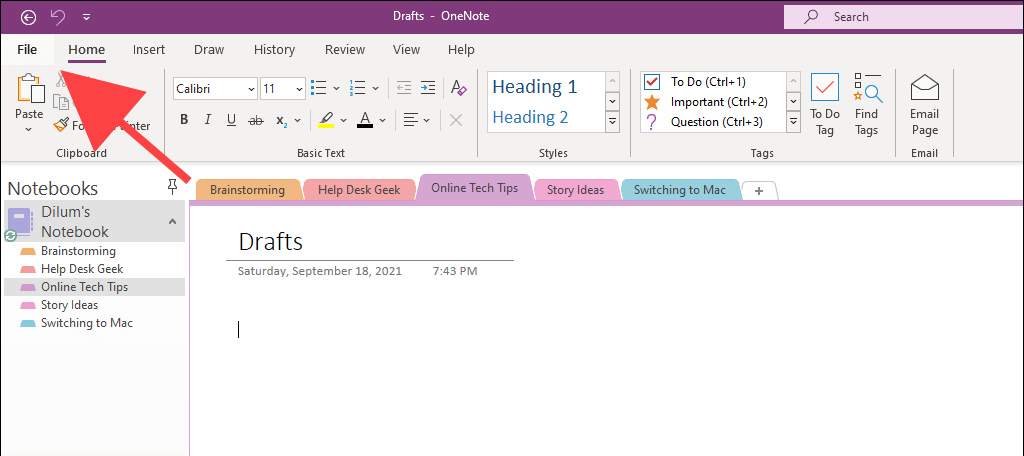The width and height of the screenshot is (1024, 456).
Task: Select the Switching to Mac section tab
Action: pos(680,190)
